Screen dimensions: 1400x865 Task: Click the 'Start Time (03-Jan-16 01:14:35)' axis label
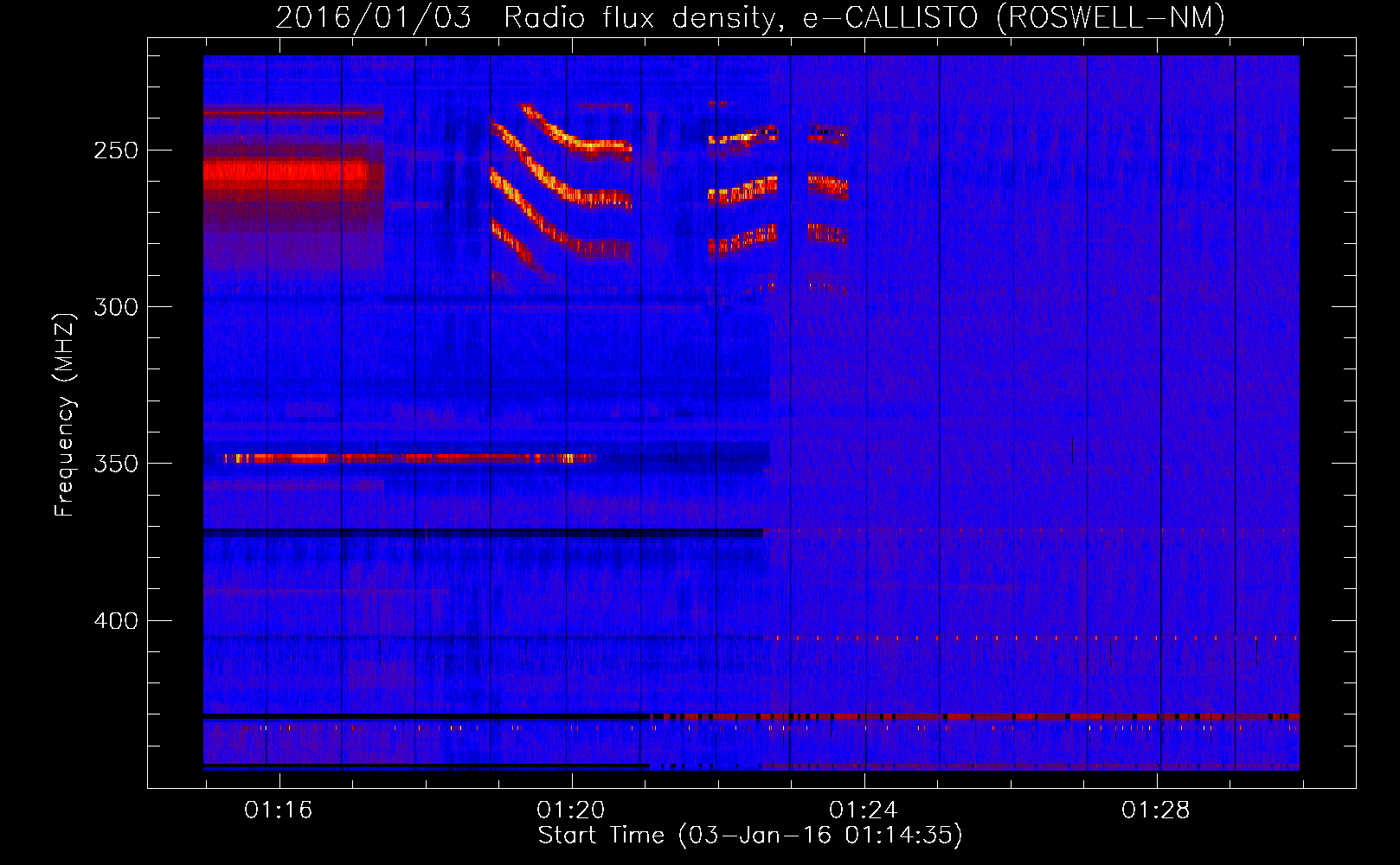pyautogui.click(x=749, y=836)
